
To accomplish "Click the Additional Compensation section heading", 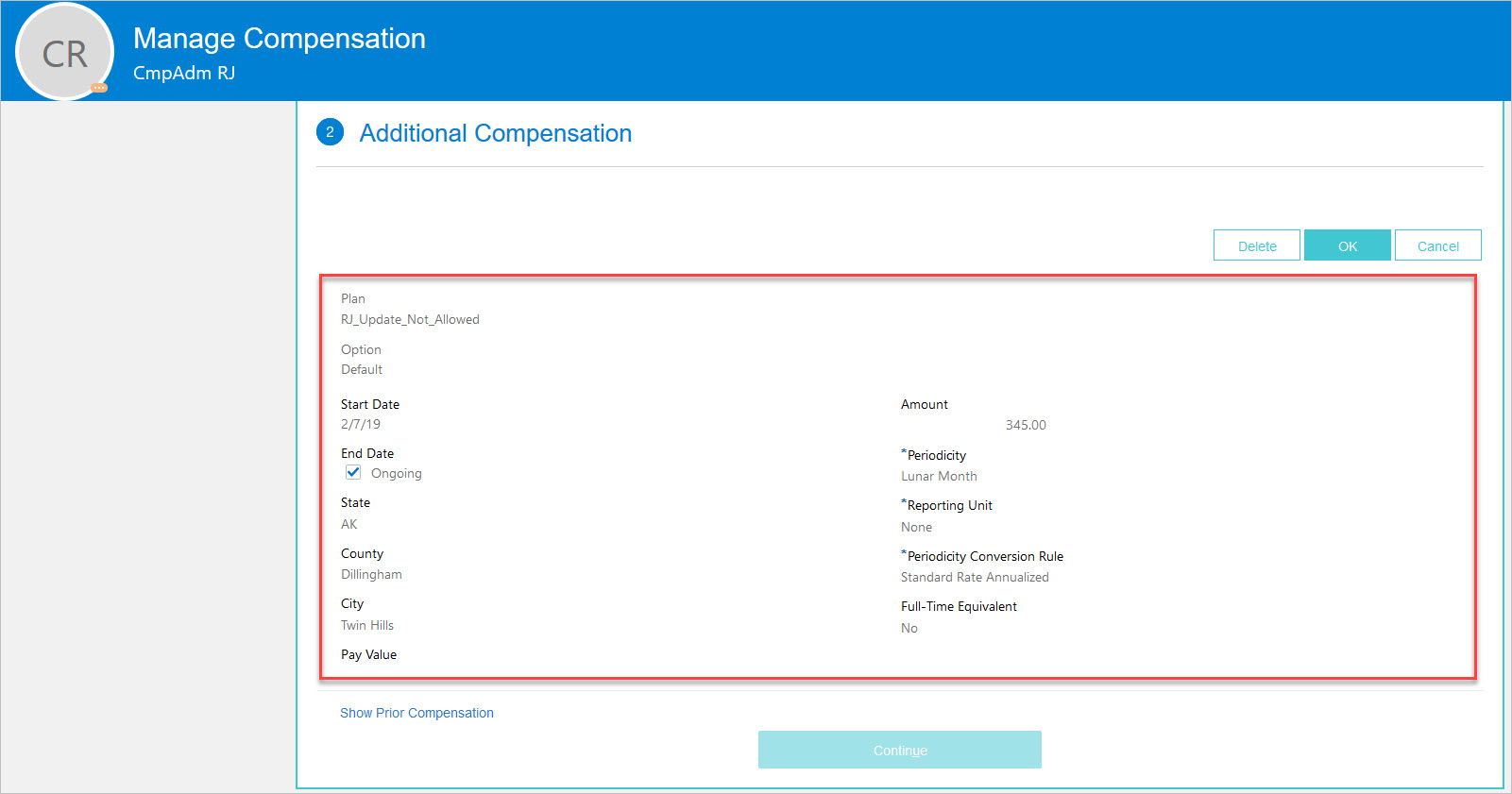I will 495,133.
